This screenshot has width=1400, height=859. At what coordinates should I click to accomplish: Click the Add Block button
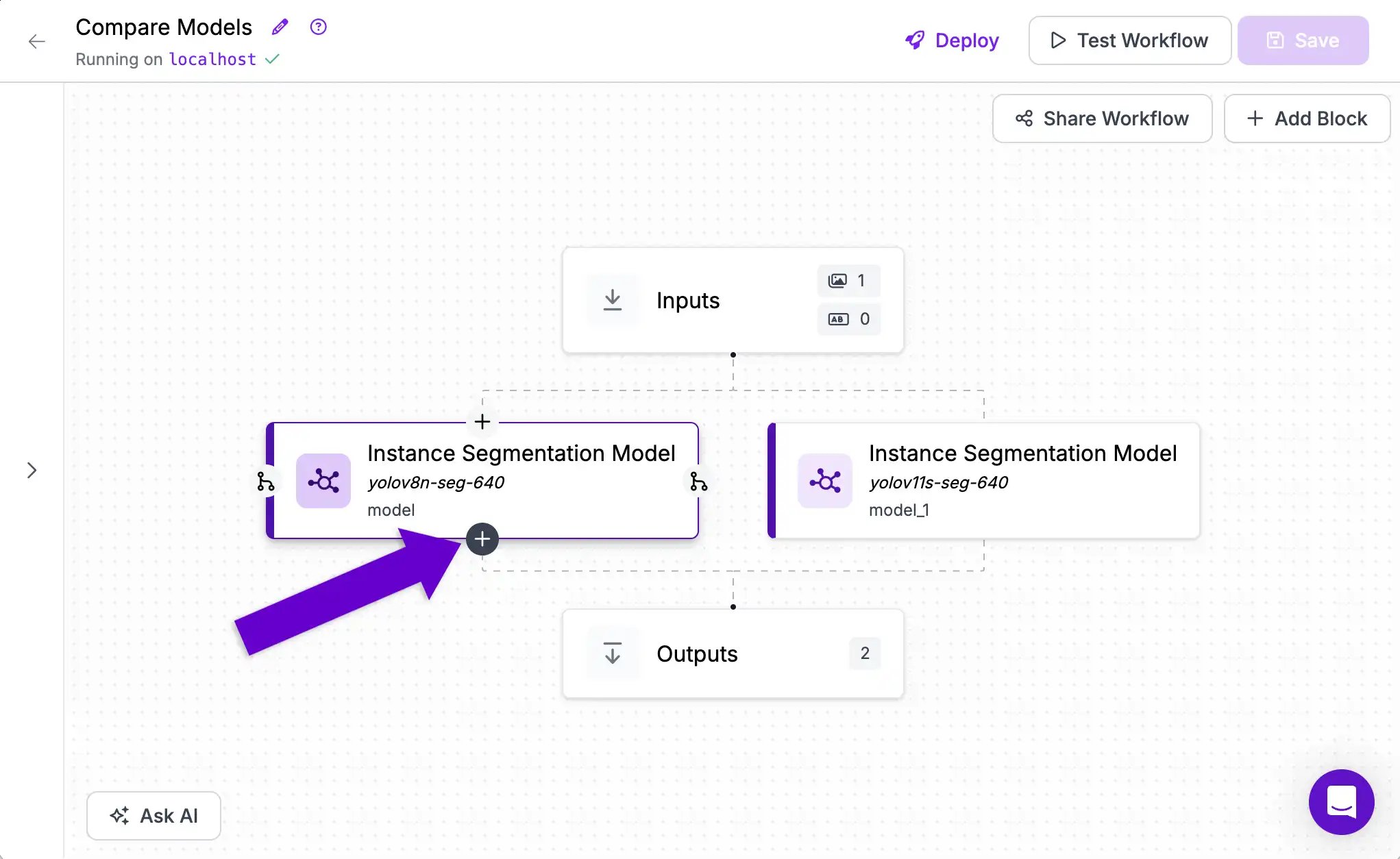(1307, 119)
